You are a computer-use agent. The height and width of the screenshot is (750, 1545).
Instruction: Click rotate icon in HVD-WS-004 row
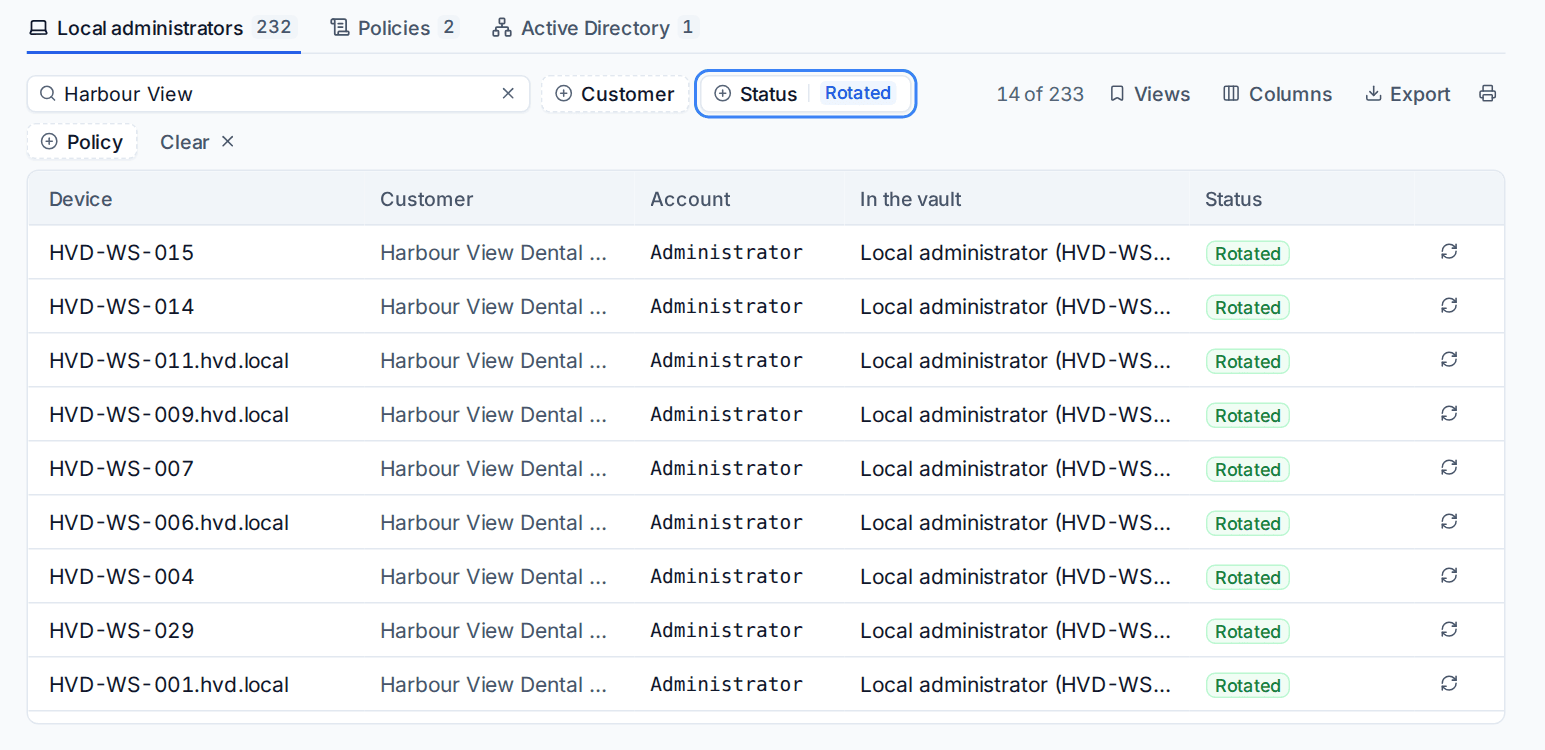coord(1449,576)
